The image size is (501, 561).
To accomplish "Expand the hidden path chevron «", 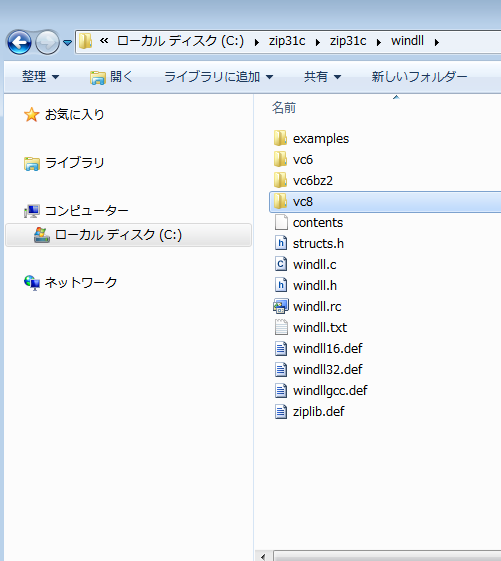I will (104, 41).
